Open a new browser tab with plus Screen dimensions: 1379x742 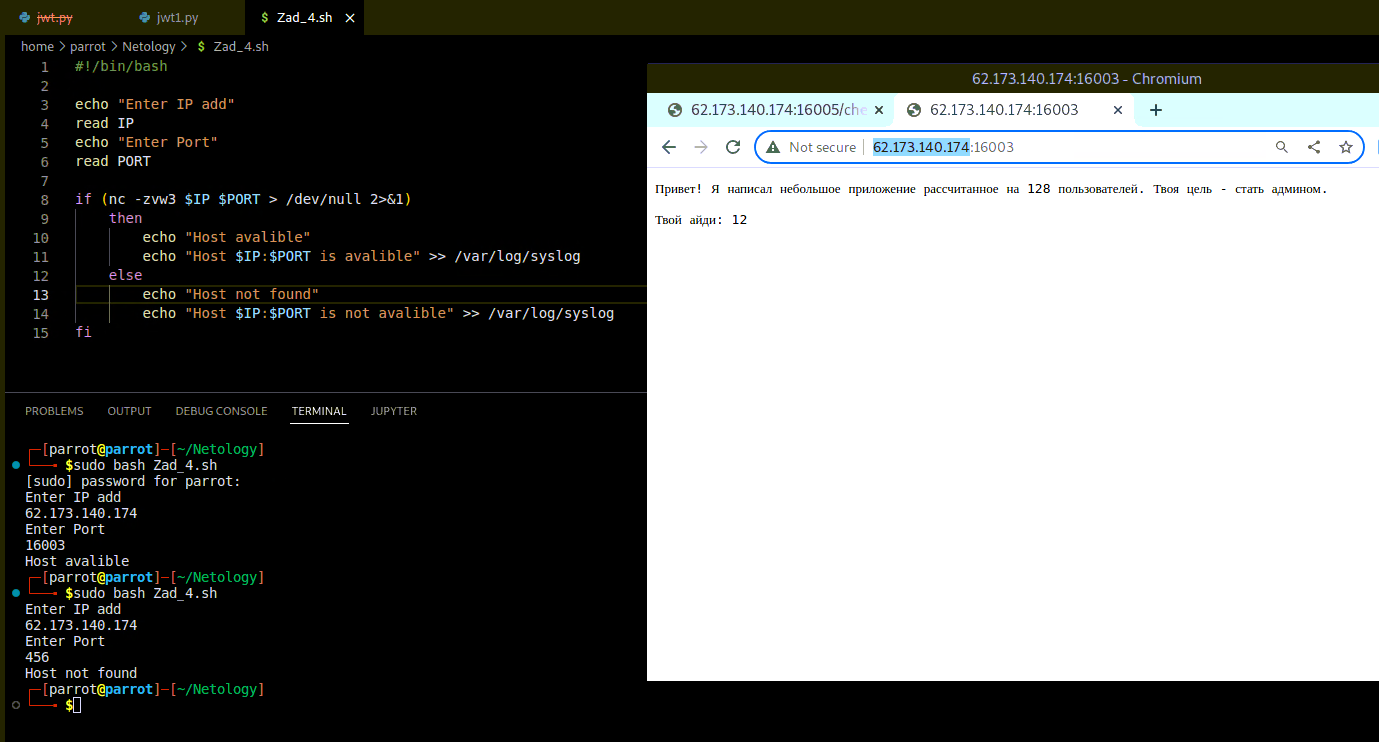(1156, 110)
